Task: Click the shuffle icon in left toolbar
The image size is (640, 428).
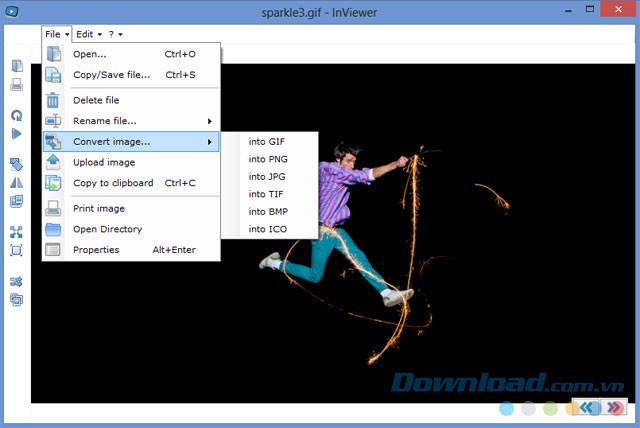Action: coord(16,282)
